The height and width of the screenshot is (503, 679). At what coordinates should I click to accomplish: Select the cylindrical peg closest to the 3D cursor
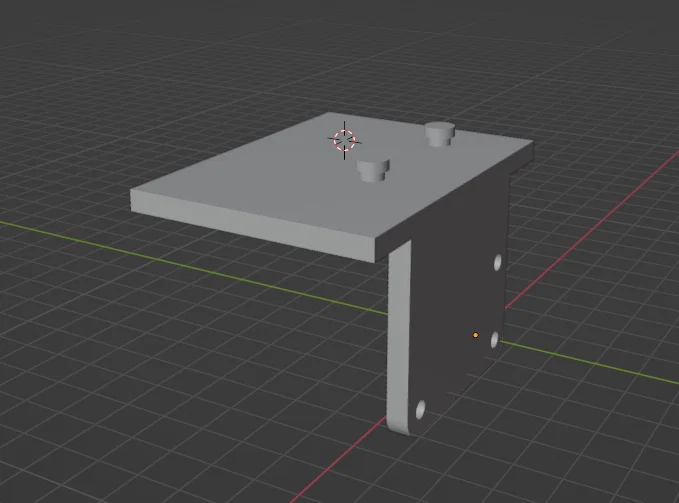(x=373, y=170)
